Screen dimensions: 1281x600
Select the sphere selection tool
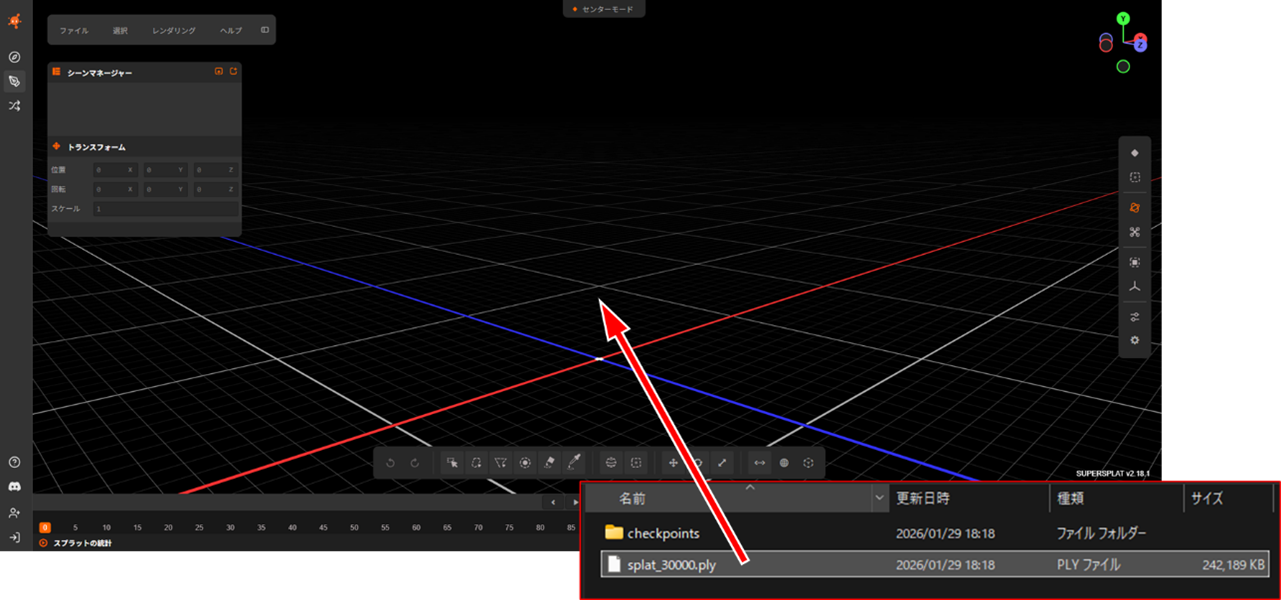pos(611,463)
